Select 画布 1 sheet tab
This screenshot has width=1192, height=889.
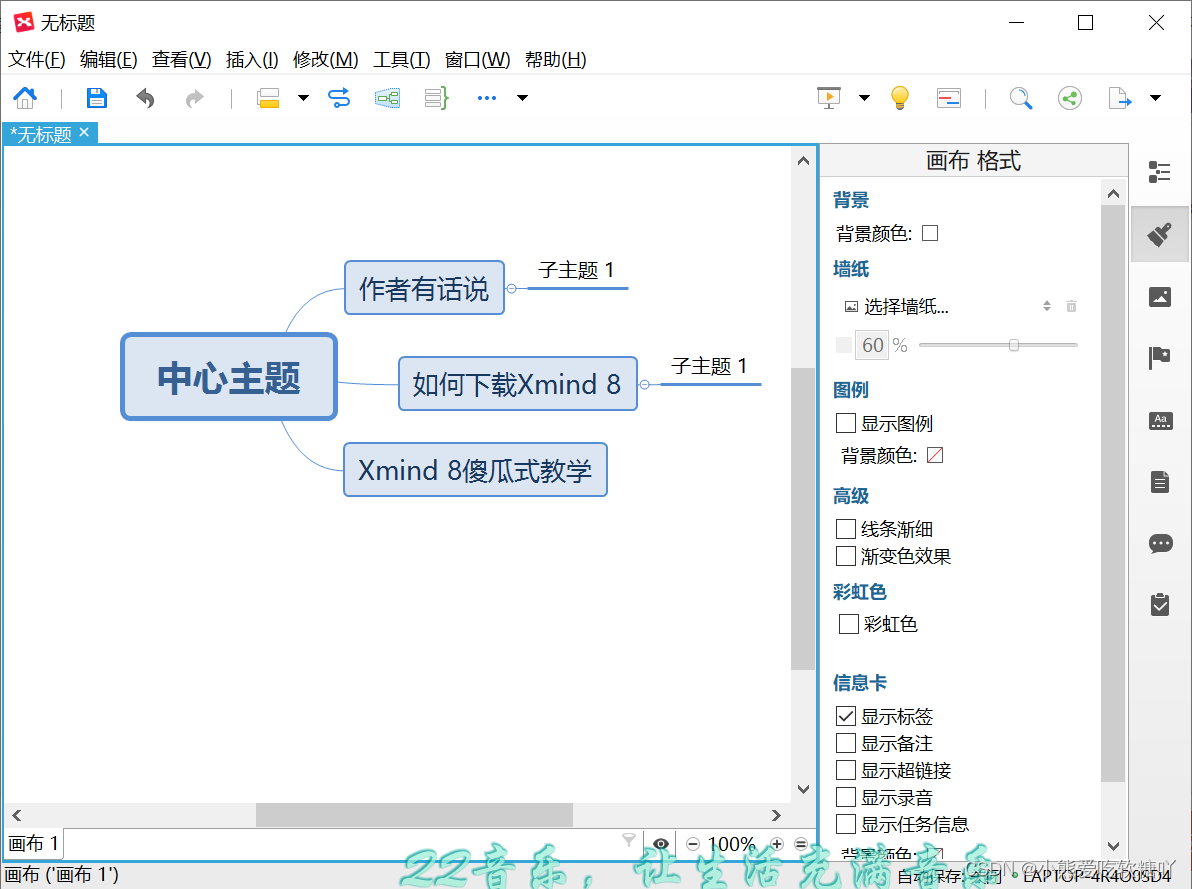tap(33, 843)
